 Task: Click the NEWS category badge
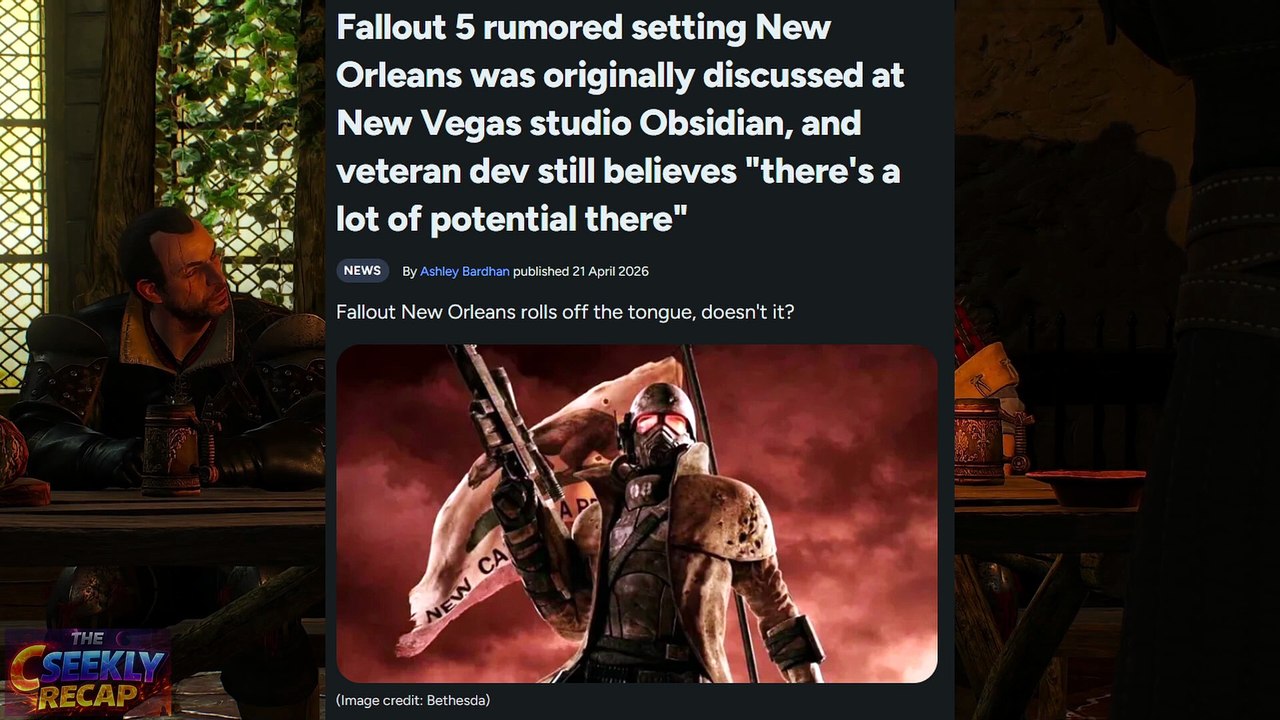[x=362, y=271]
